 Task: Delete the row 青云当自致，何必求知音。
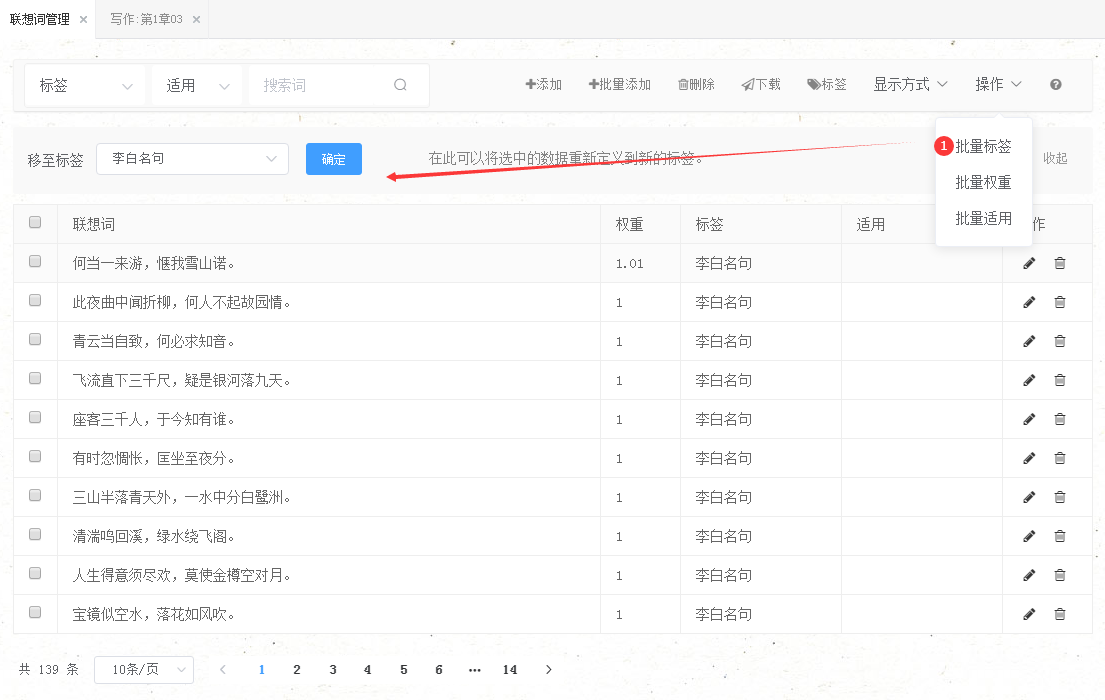(x=1059, y=341)
